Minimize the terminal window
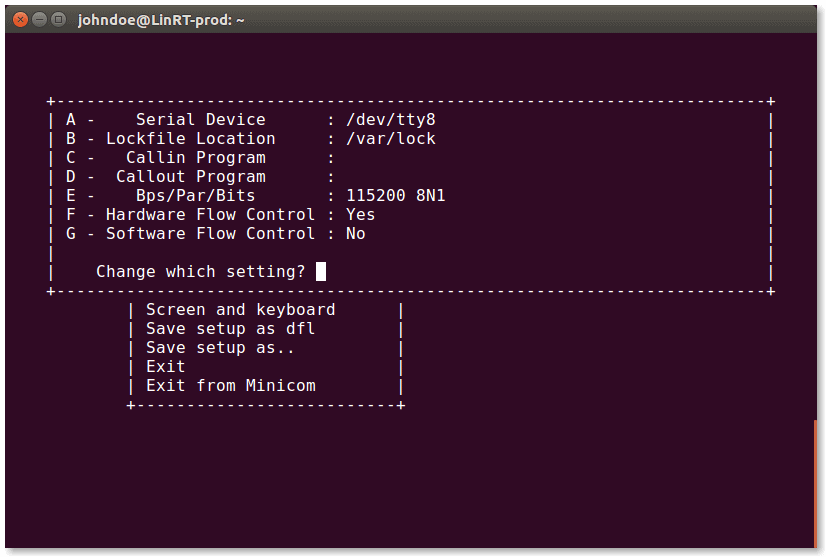 39,19
